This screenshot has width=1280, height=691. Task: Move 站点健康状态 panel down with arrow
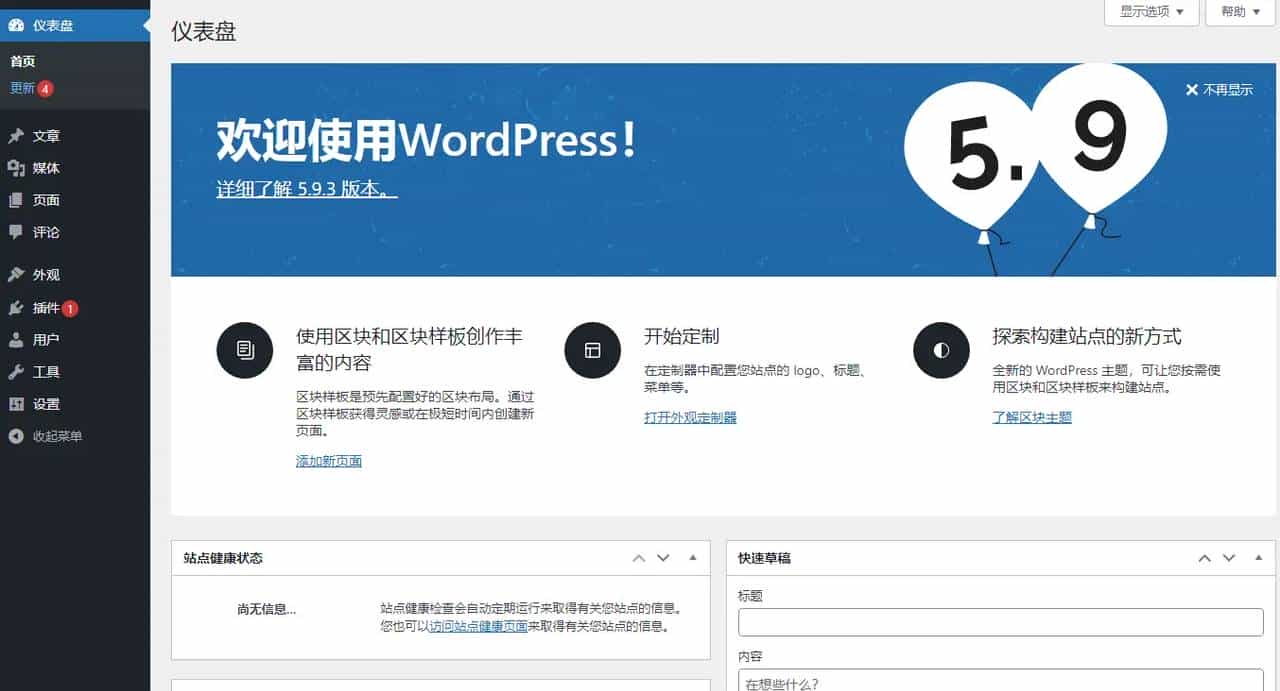663,558
